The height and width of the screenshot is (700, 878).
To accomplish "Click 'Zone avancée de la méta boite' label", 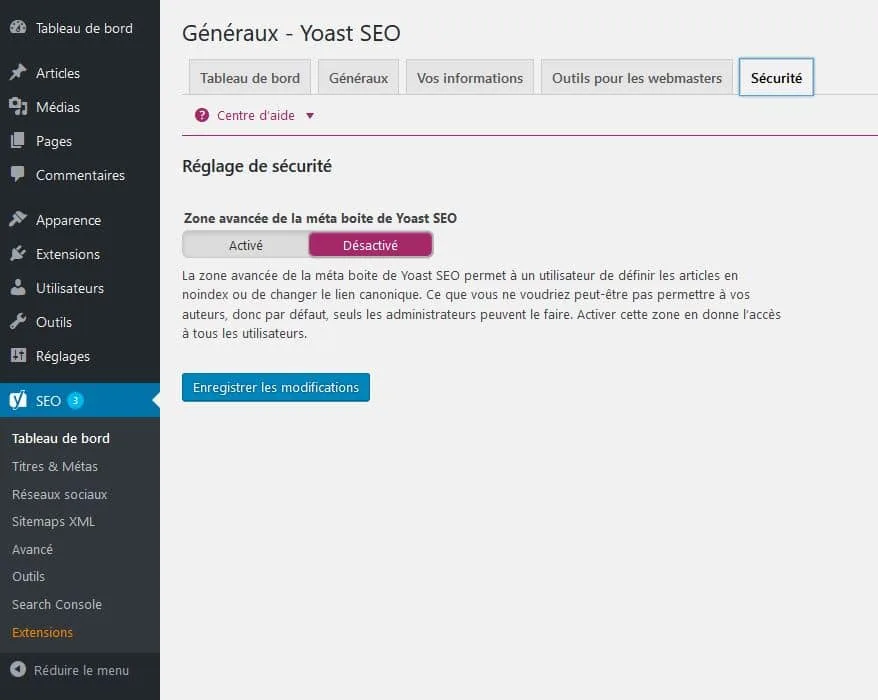I will coord(320,218).
